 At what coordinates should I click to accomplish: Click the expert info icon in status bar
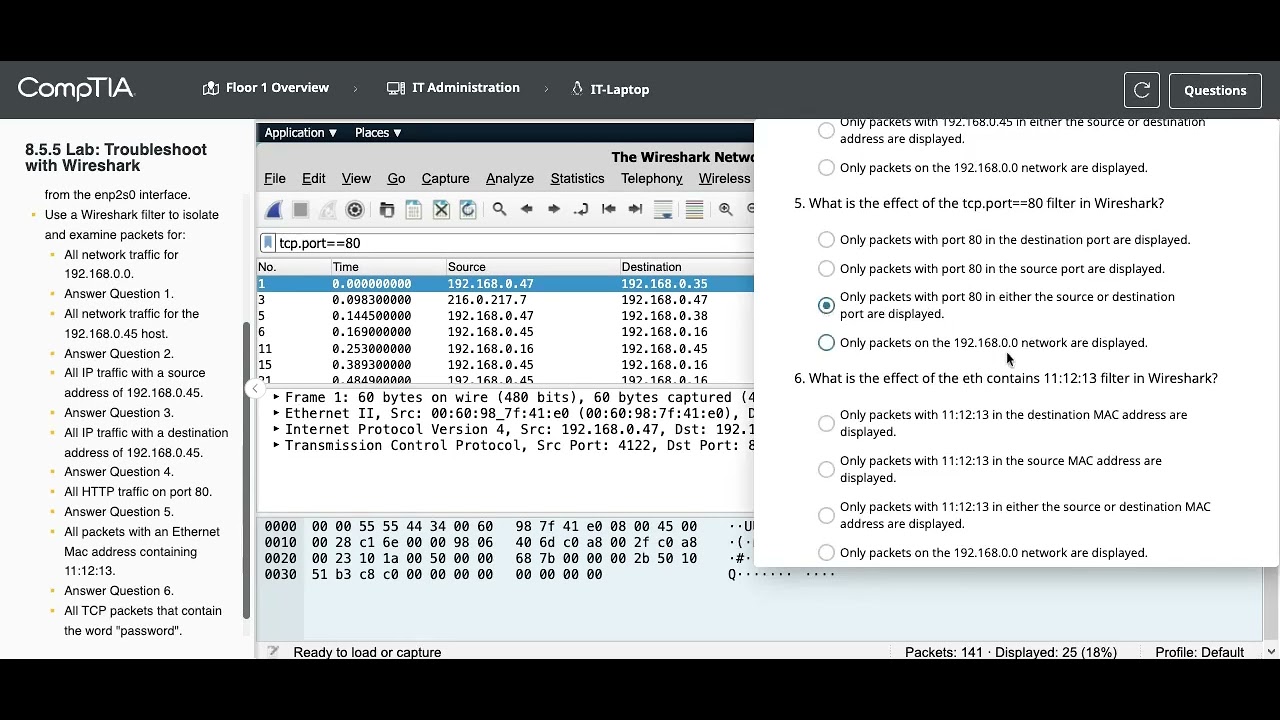click(x=273, y=652)
